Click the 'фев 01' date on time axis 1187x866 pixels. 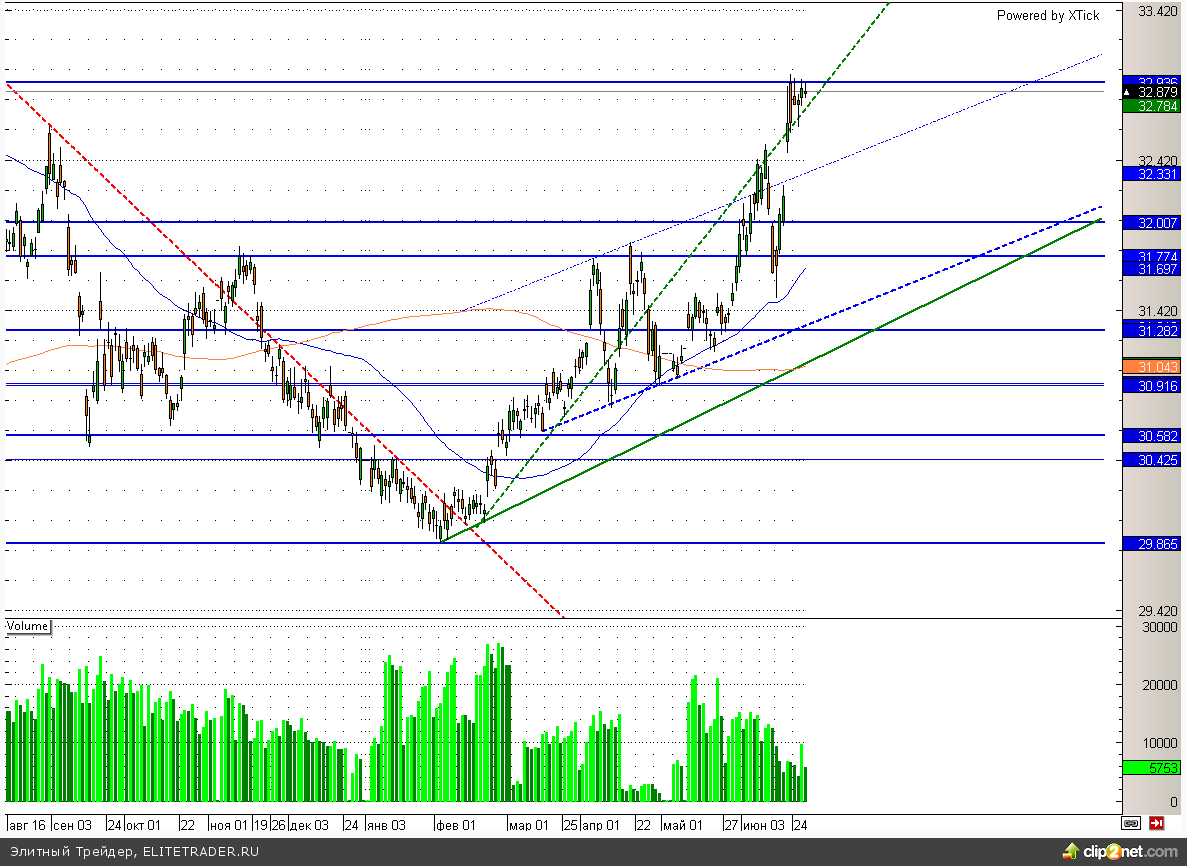(455, 825)
